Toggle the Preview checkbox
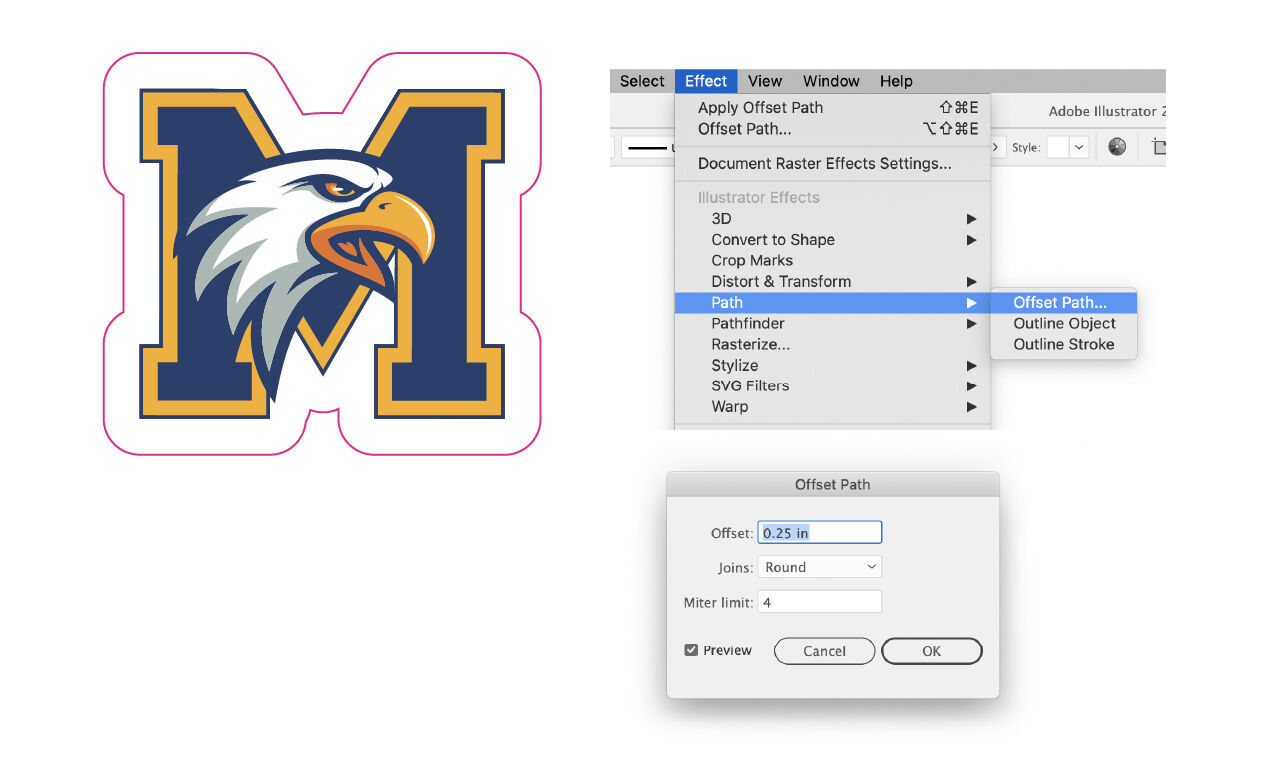This screenshot has width=1281, height=776. pos(691,650)
